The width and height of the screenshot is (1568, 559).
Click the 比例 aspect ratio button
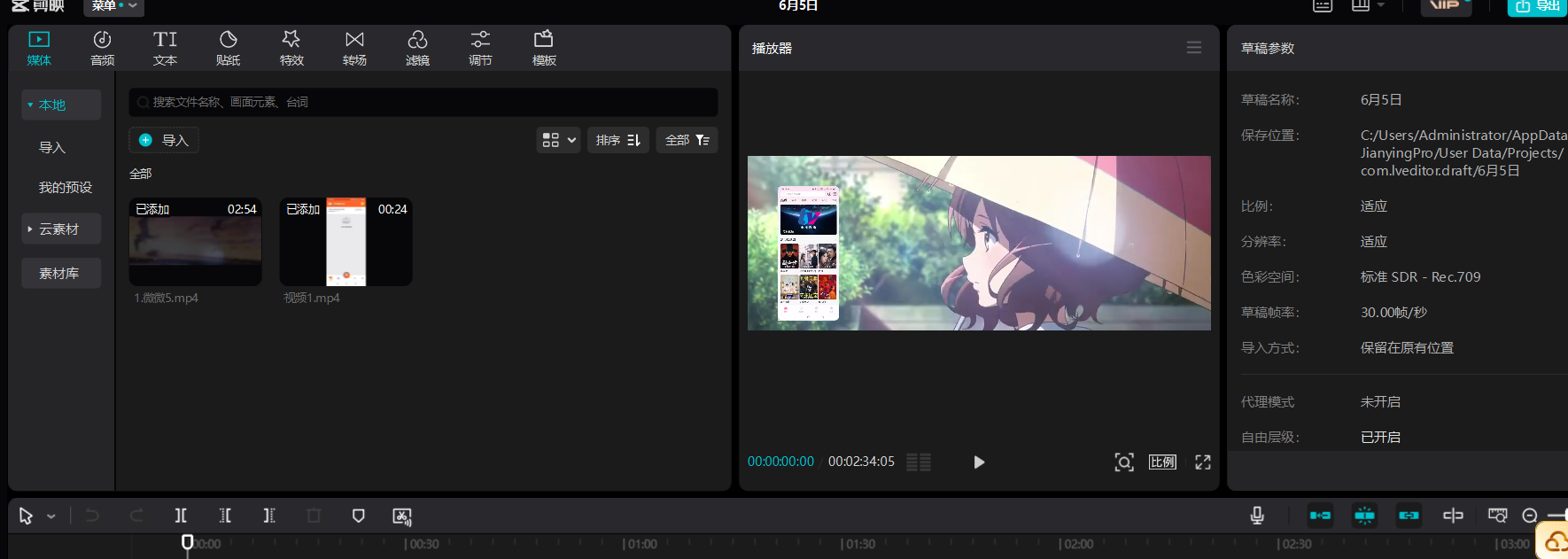pyautogui.click(x=1162, y=462)
